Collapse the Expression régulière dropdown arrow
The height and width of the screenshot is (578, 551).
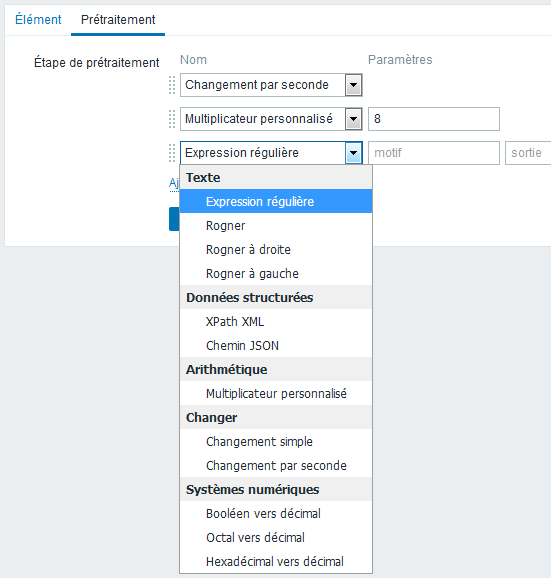click(x=353, y=153)
